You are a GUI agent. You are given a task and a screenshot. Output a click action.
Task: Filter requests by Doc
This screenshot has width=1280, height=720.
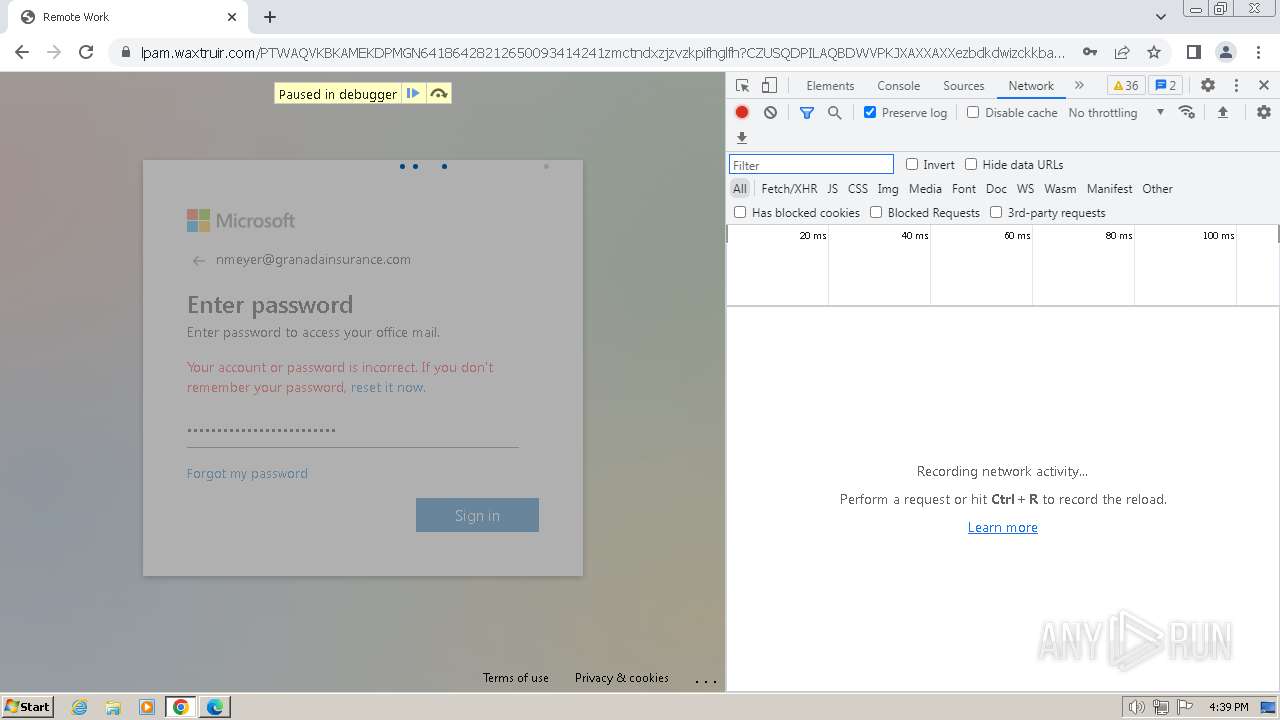(996, 189)
